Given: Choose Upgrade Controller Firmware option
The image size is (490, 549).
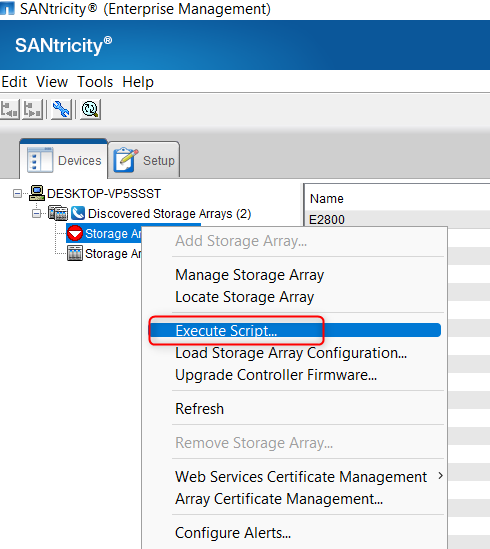Looking at the screenshot, I should coord(276,375).
